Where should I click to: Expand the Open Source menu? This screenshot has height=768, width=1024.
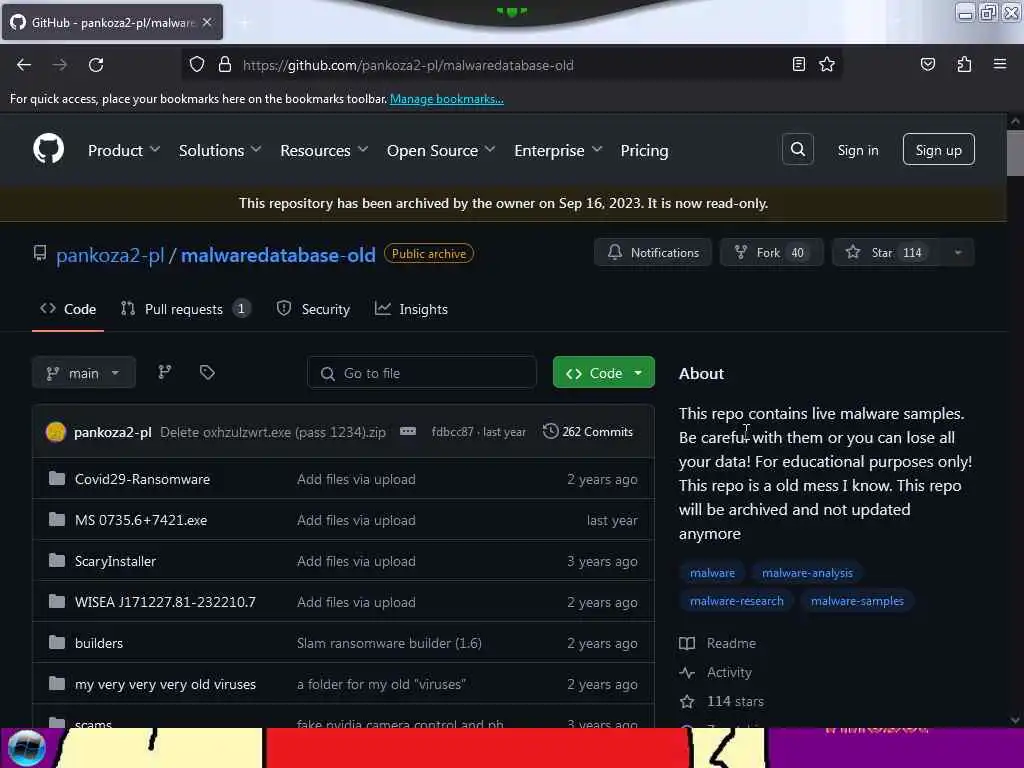coord(441,150)
